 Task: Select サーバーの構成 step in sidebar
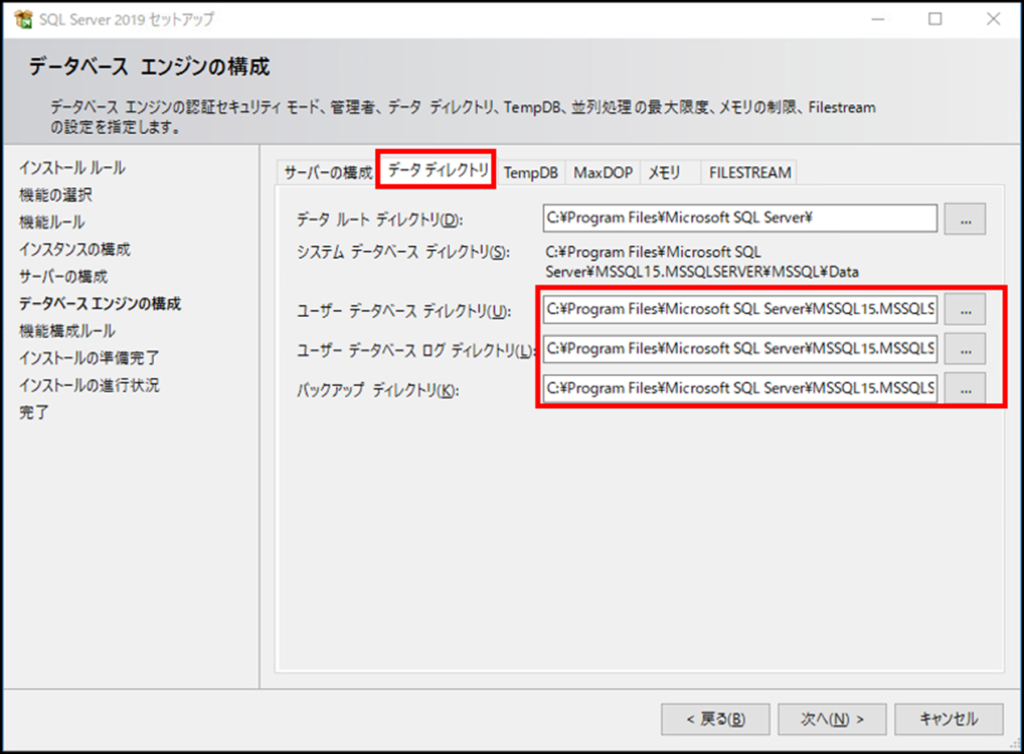(63, 277)
